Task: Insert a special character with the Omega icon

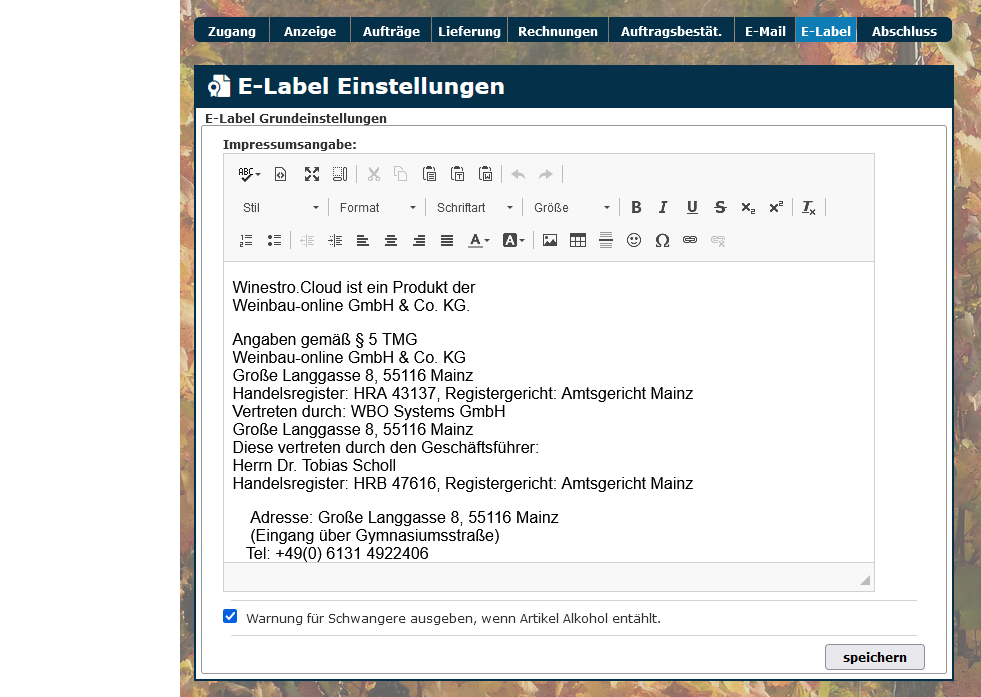Action: click(x=662, y=240)
